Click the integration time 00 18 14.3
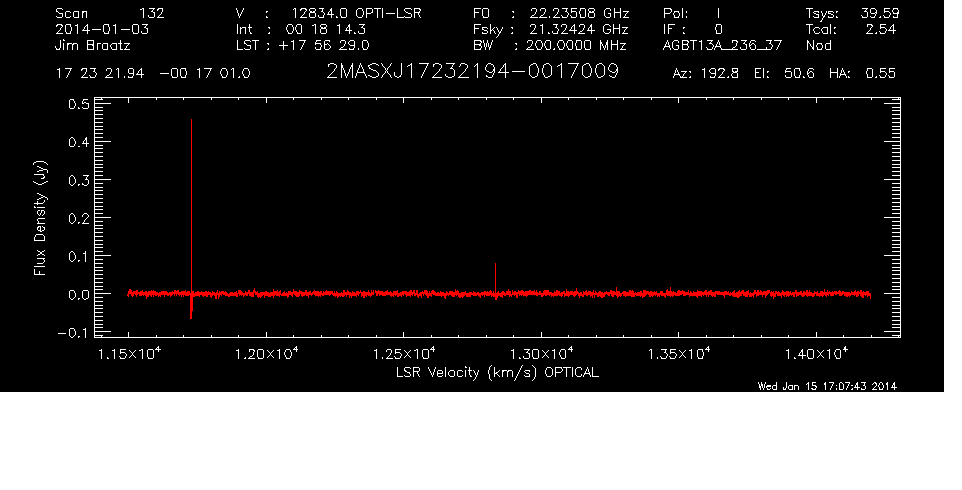 click(326, 29)
